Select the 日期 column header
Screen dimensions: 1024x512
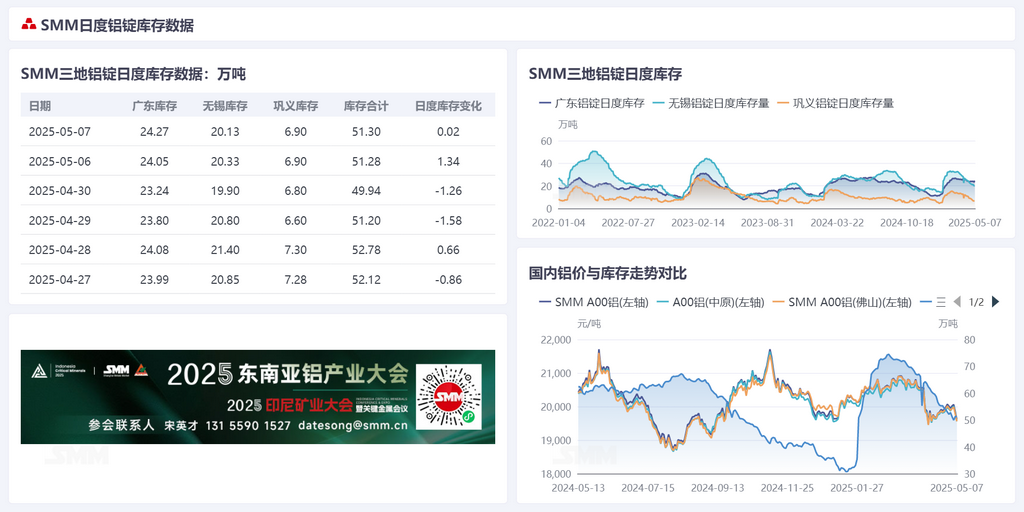point(40,106)
